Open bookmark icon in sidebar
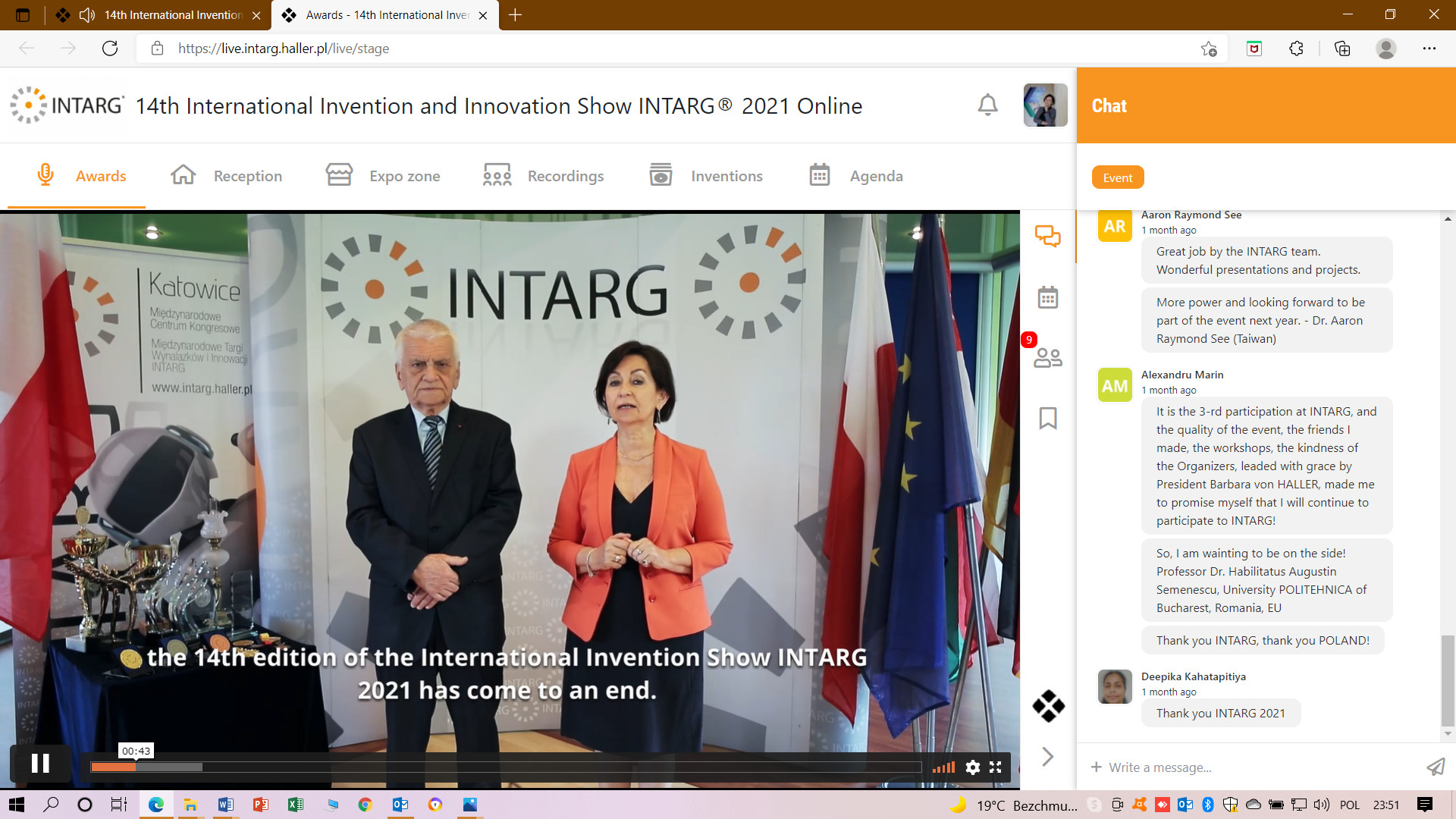The height and width of the screenshot is (819, 1456). [1048, 418]
